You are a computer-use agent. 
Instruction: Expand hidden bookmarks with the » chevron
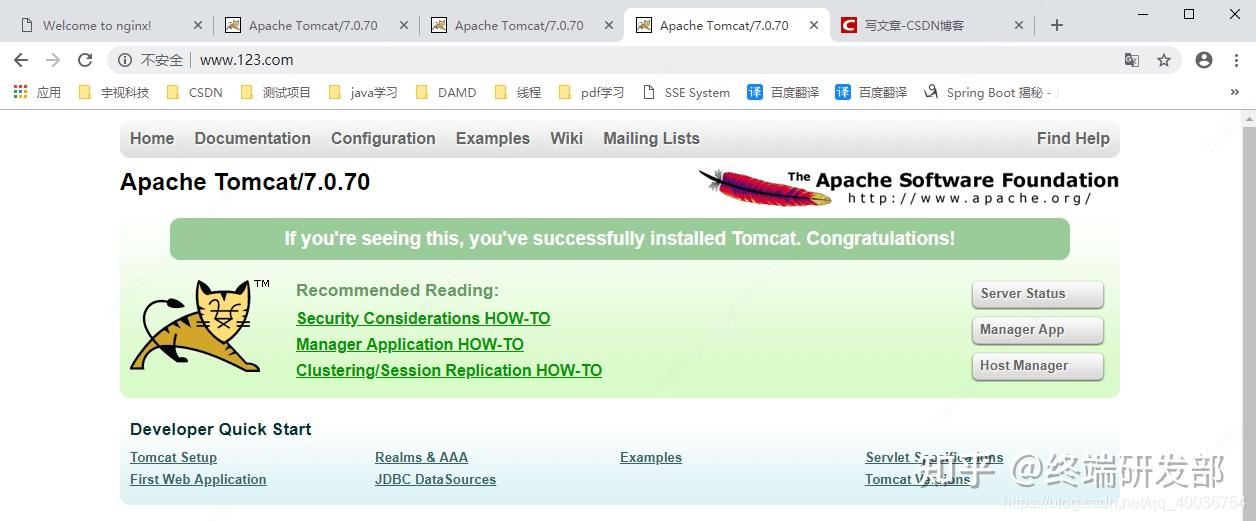click(x=1235, y=92)
